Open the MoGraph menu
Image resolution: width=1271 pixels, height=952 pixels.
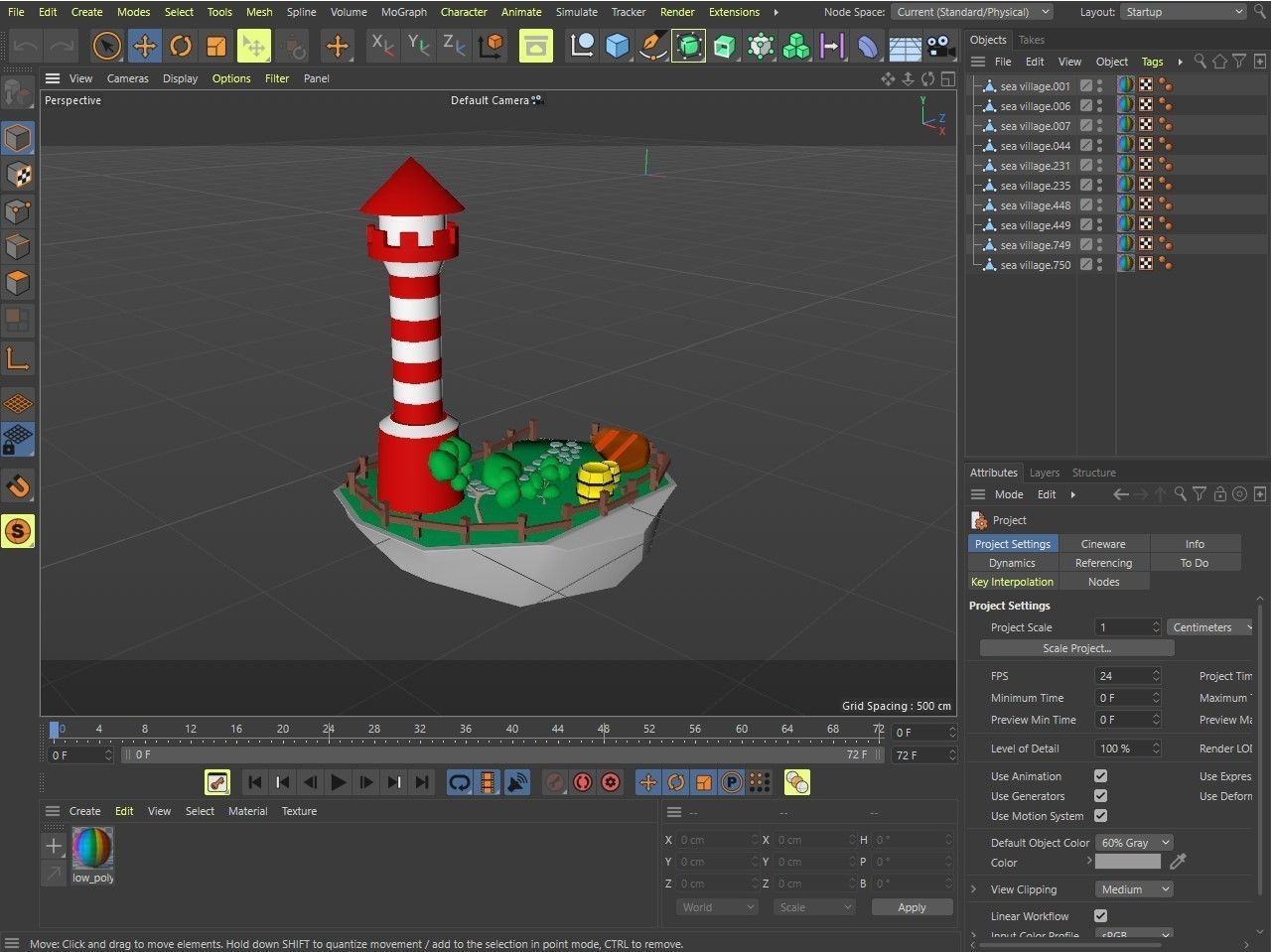[404, 12]
